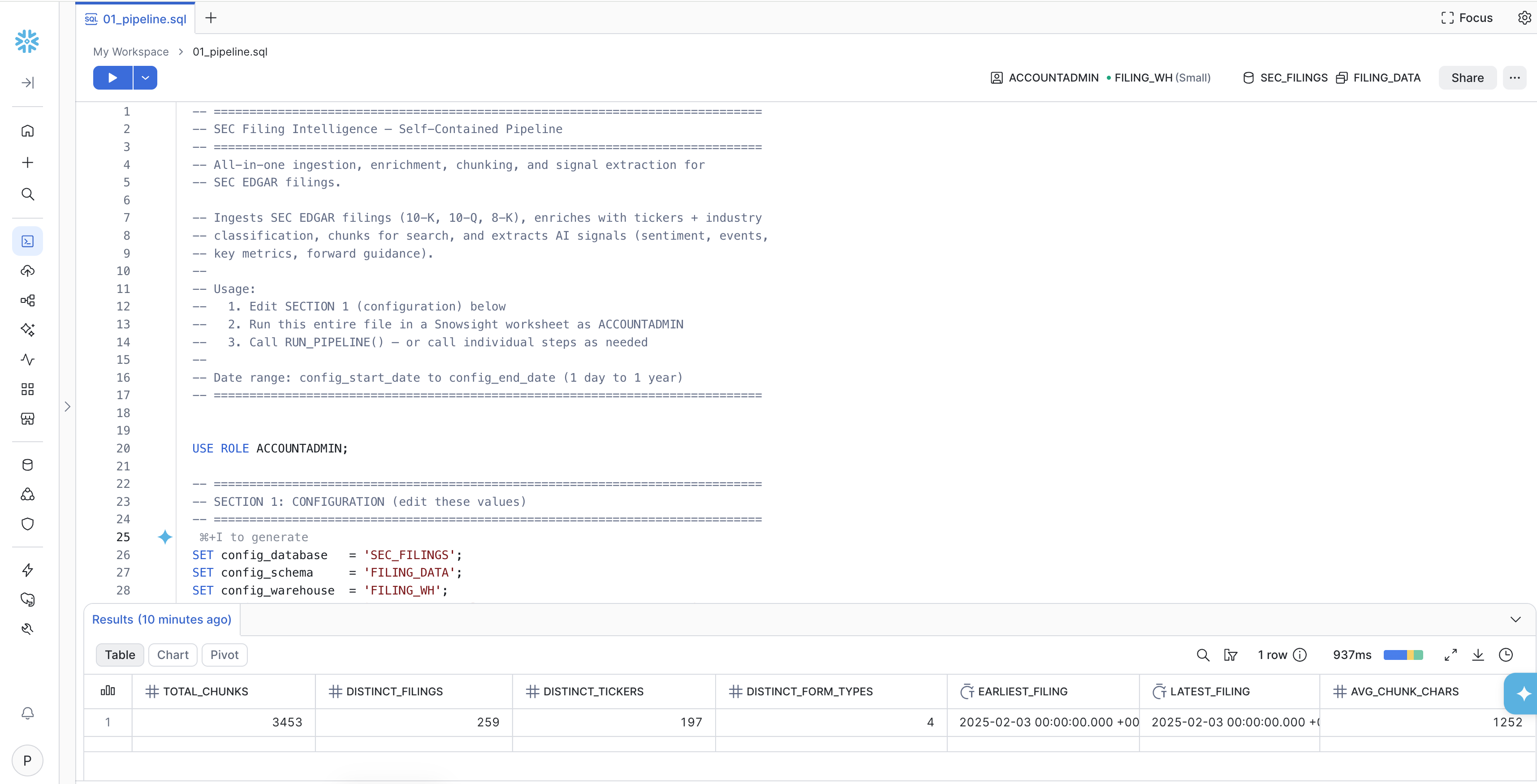Click the row chart icon in table header

pos(108,691)
